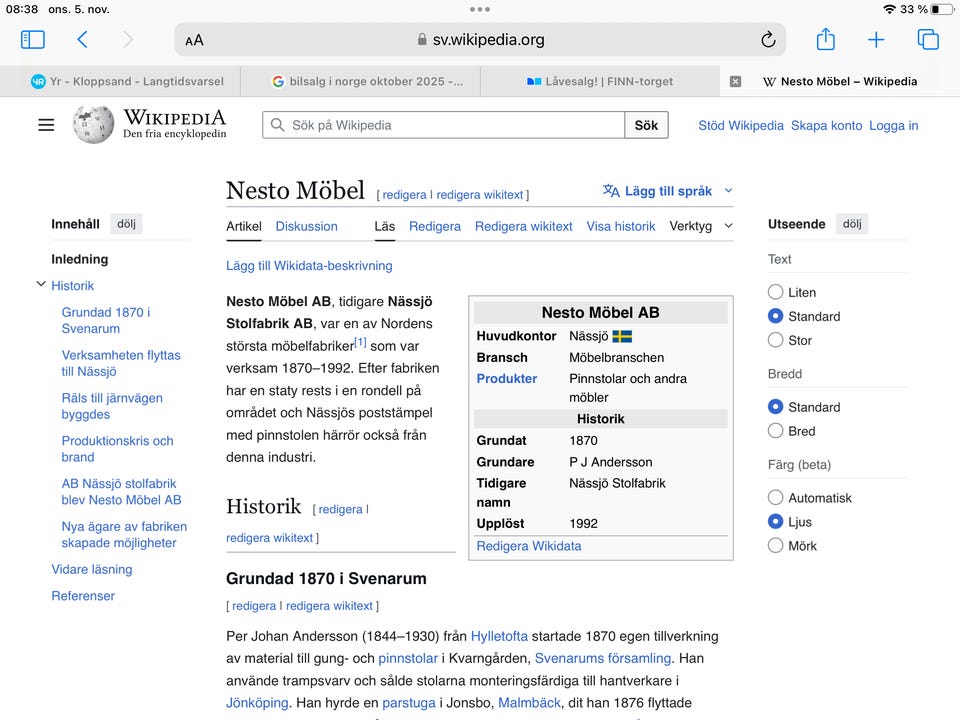Select the Artikel tab
The image size is (960, 720).
click(x=244, y=226)
